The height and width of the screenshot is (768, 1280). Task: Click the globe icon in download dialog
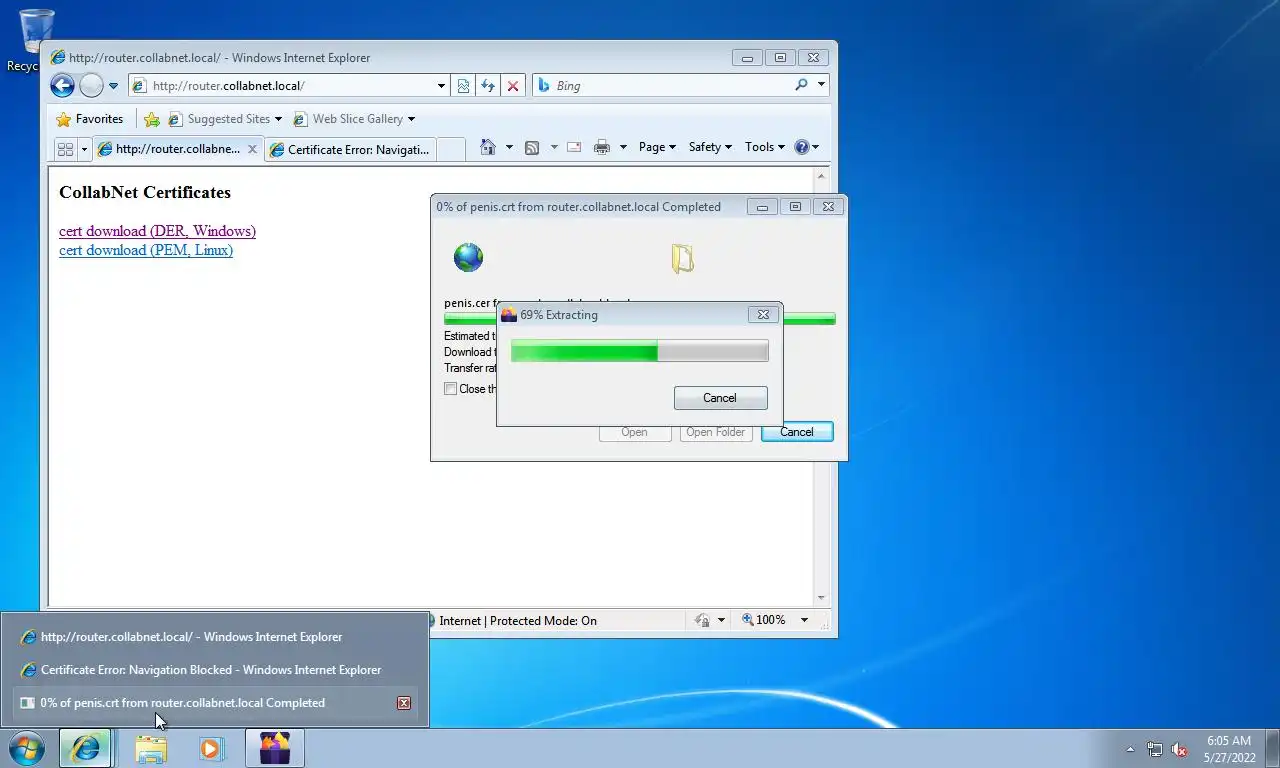[x=468, y=258]
